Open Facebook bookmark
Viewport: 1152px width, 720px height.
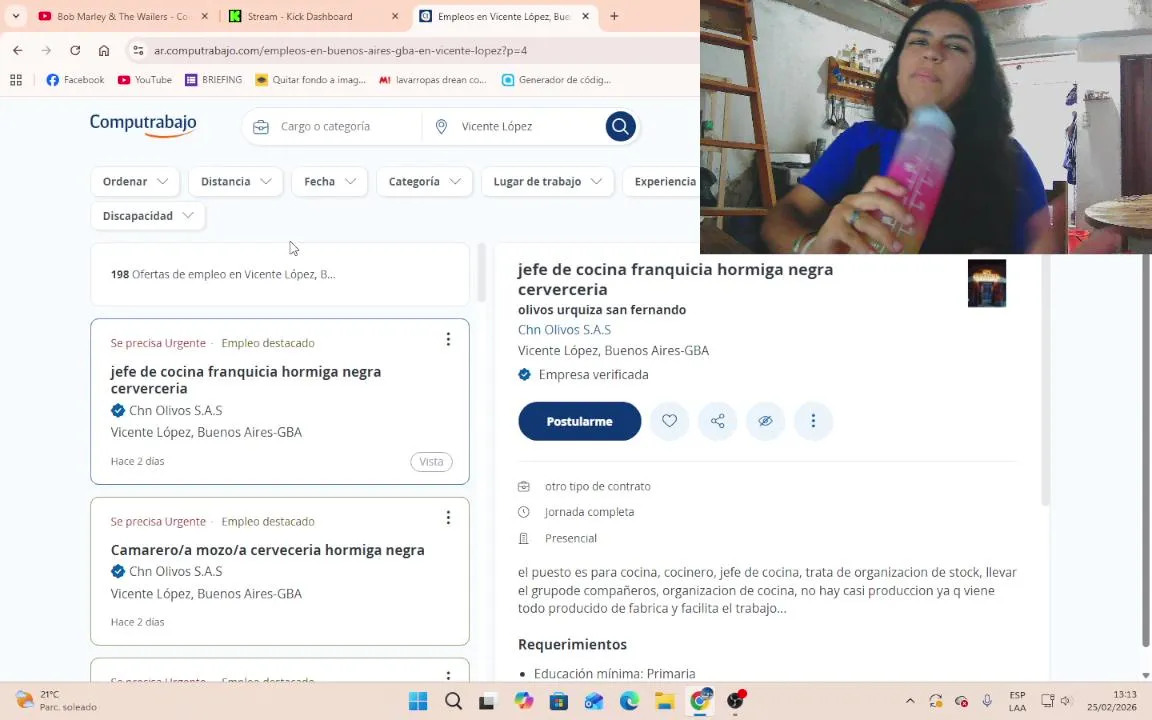75,80
